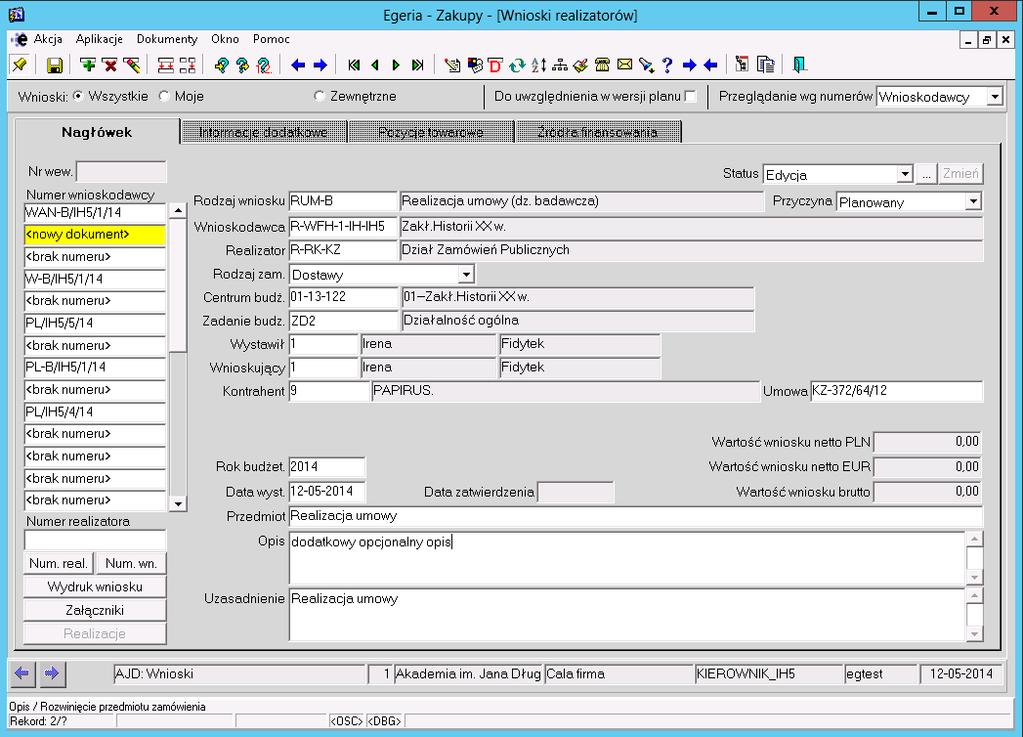Viewport: 1023px width, 737px height.
Task: Click the Rok budżet. field 2014
Action: [327, 466]
